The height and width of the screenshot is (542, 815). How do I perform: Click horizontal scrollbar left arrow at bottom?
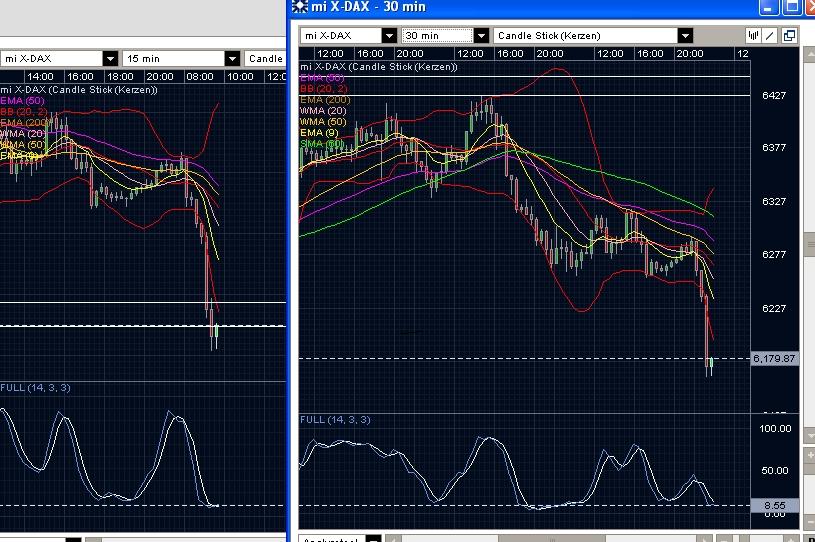pos(393,539)
